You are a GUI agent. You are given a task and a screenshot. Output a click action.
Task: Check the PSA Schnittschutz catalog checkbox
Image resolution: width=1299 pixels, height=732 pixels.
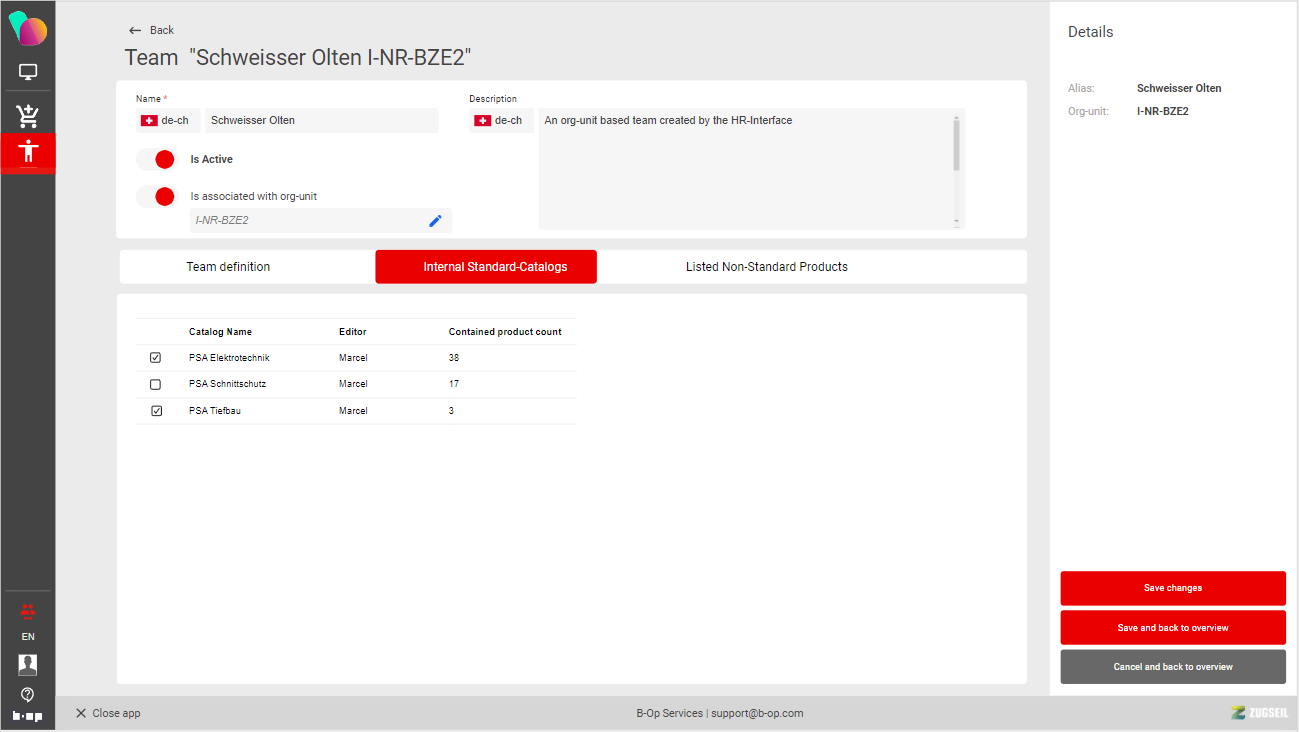pyautogui.click(x=155, y=384)
